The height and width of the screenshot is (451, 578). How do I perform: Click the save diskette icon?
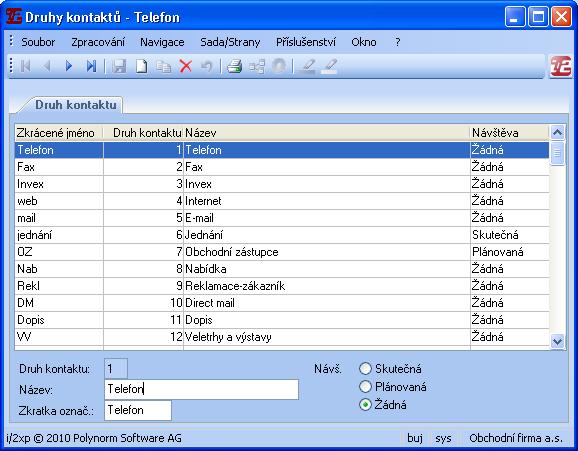point(119,66)
